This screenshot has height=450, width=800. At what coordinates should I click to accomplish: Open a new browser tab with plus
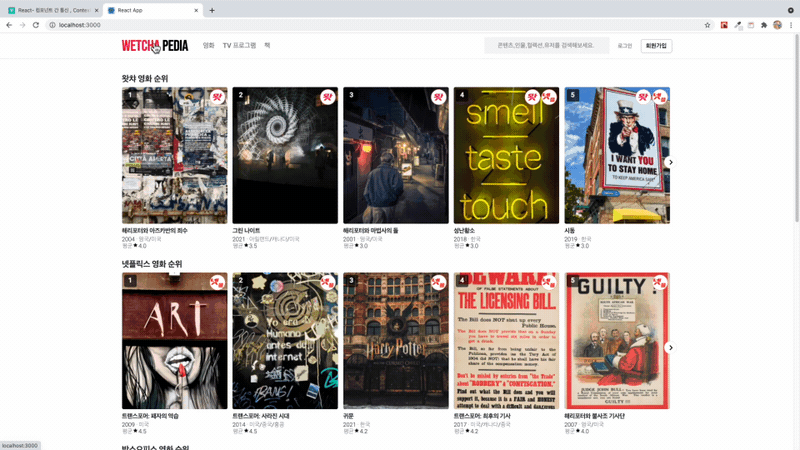212,10
